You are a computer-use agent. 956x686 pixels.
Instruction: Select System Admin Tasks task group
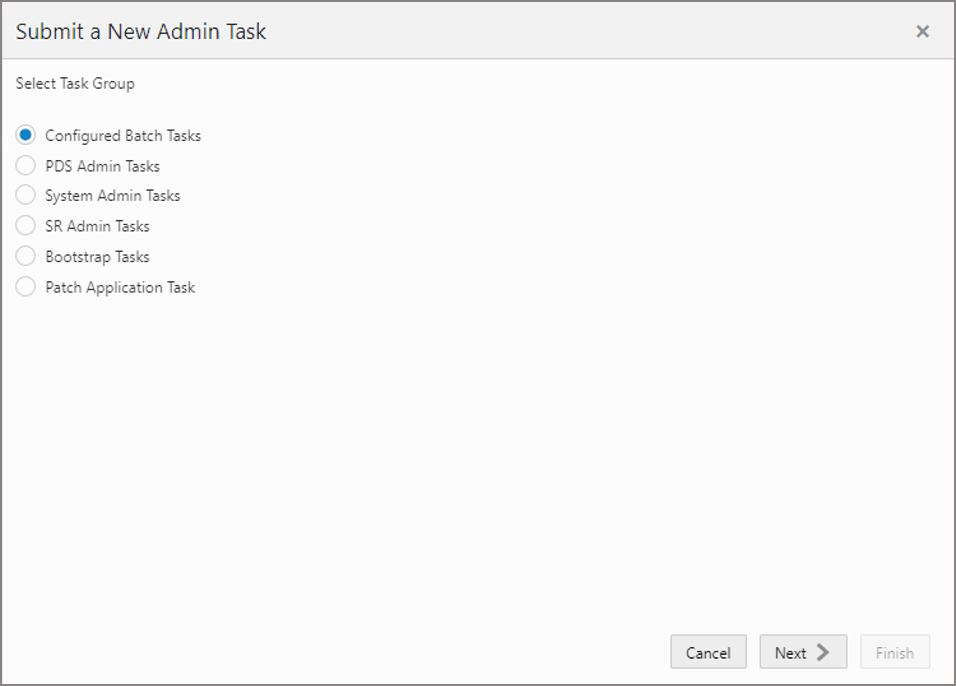point(25,195)
